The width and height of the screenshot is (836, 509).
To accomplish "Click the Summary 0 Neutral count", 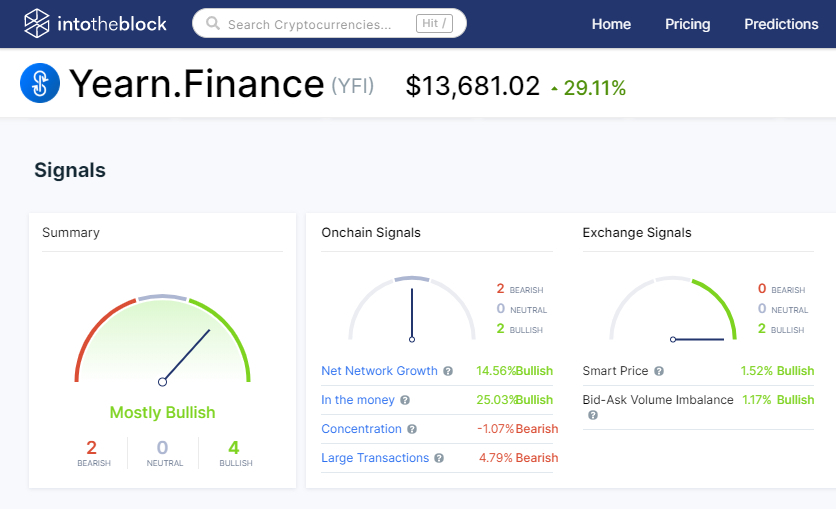I will click(164, 454).
